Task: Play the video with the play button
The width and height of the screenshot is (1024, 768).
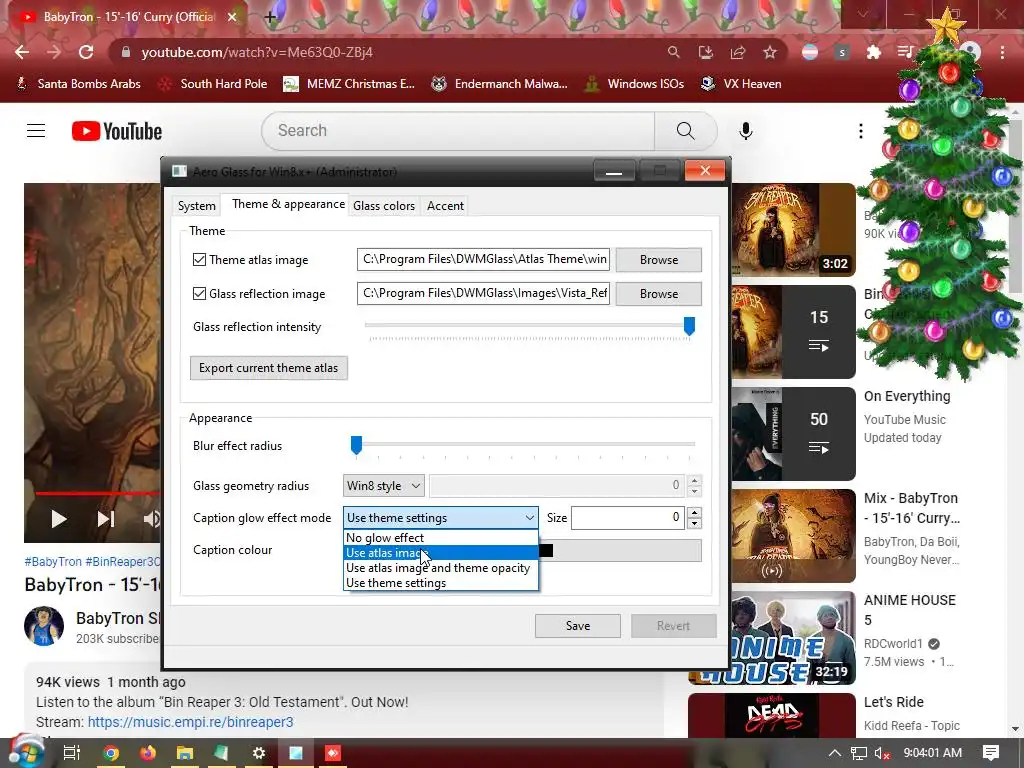Action: point(59,519)
